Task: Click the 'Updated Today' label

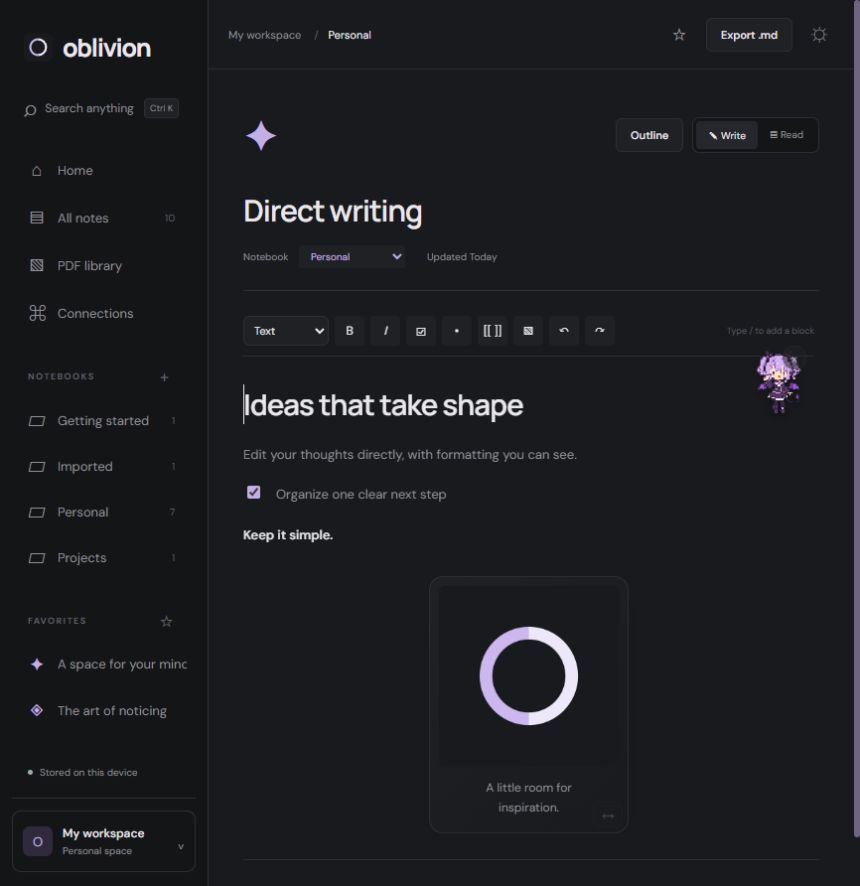Action: click(x=462, y=257)
